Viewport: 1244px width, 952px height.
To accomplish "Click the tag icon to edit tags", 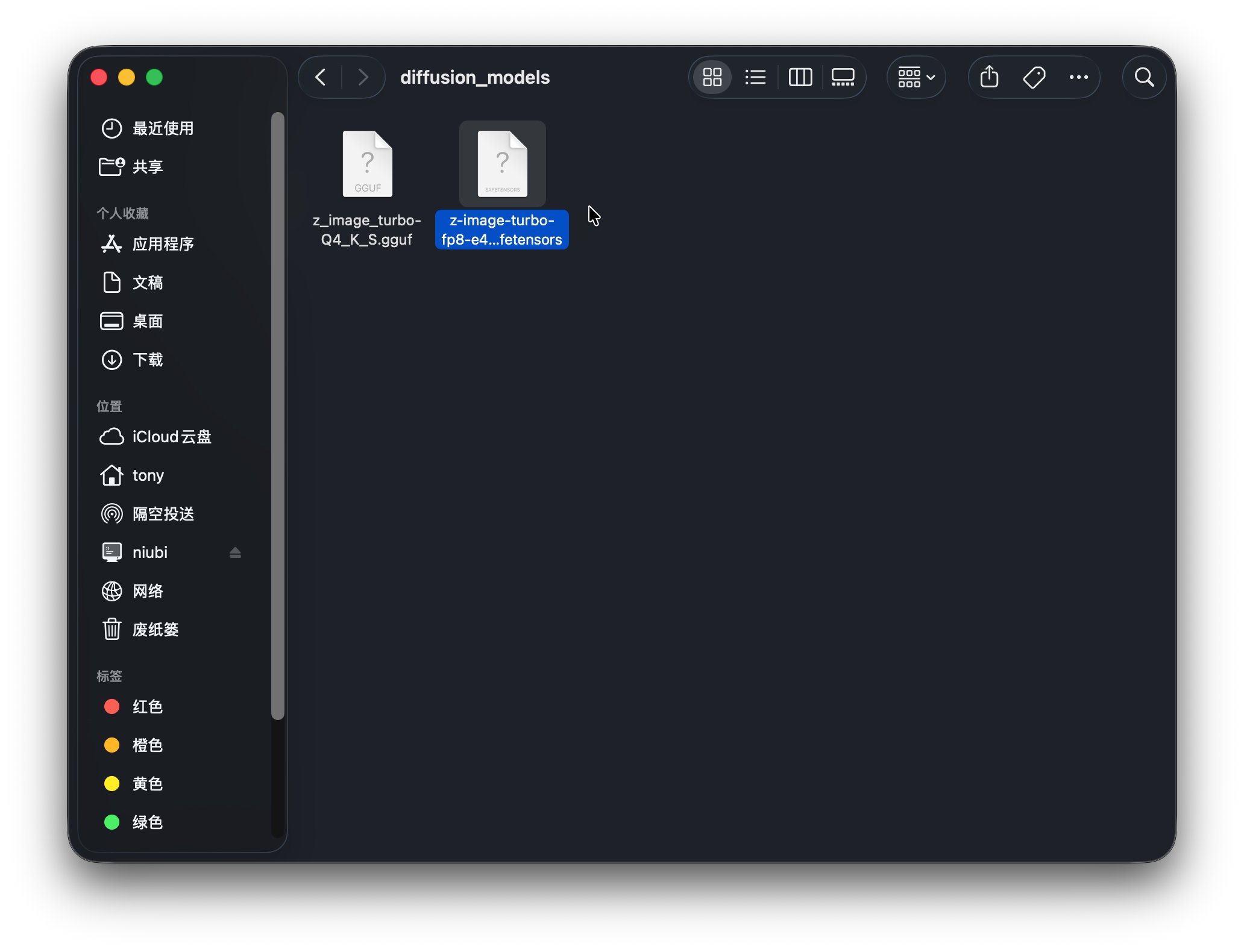I will pyautogui.click(x=1034, y=77).
